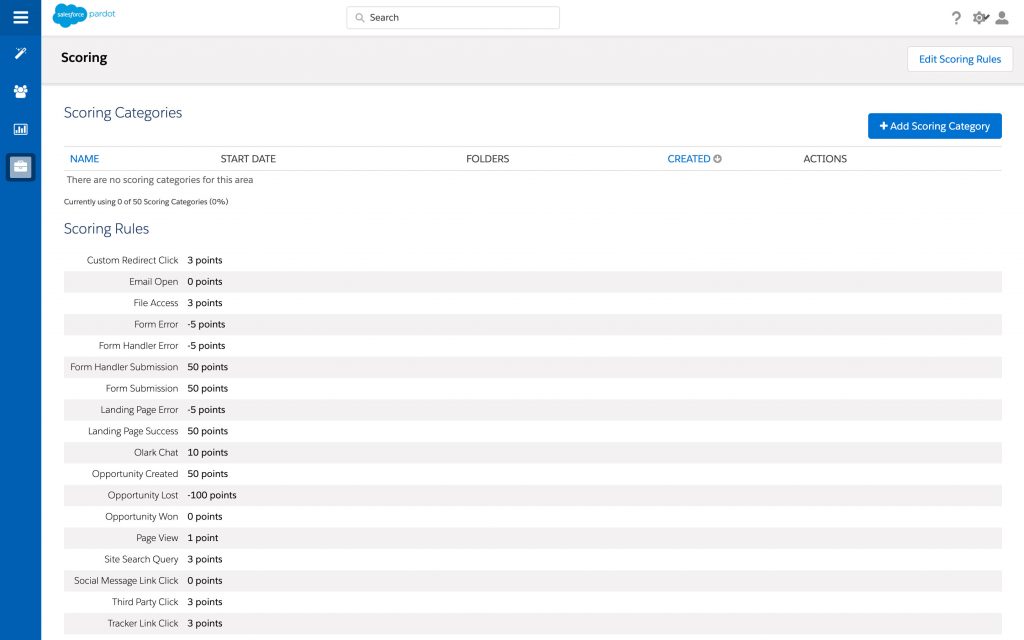Select the Custom Redirect Click rule label
Screen dimensions: 1024x640
click(x=133, y=260)
